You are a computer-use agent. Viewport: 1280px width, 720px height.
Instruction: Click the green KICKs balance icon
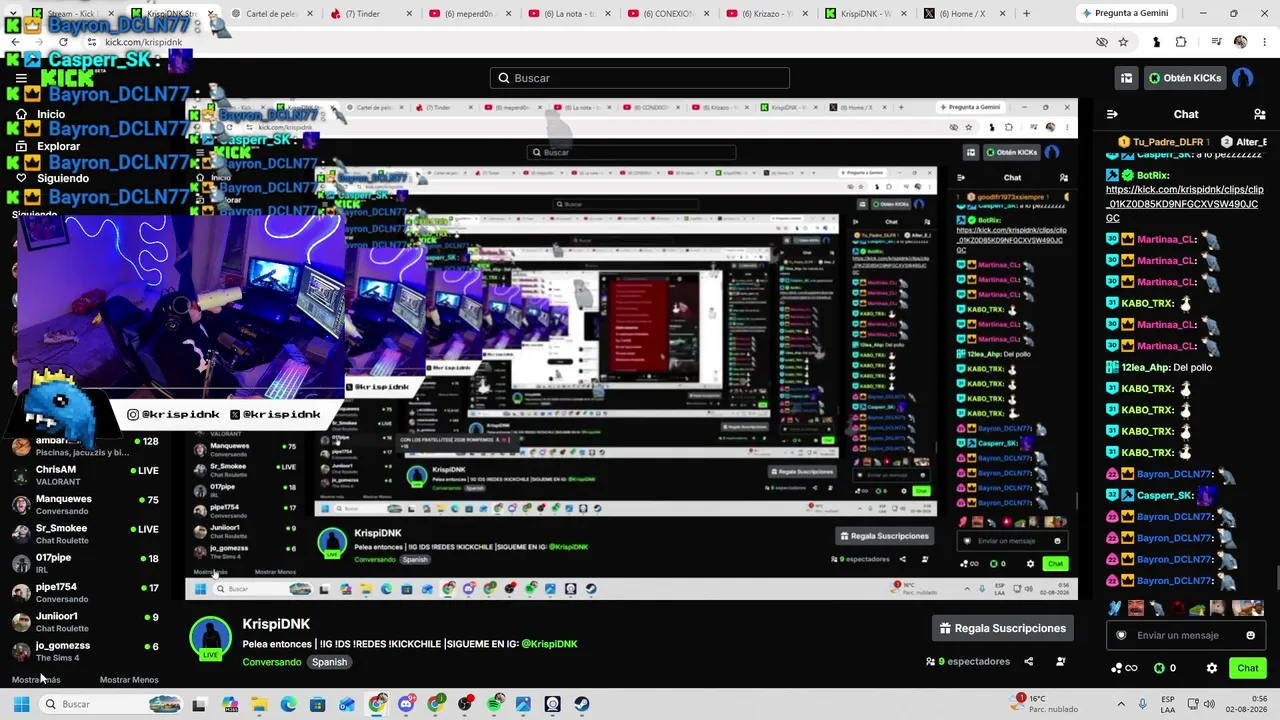point(1159,668)
